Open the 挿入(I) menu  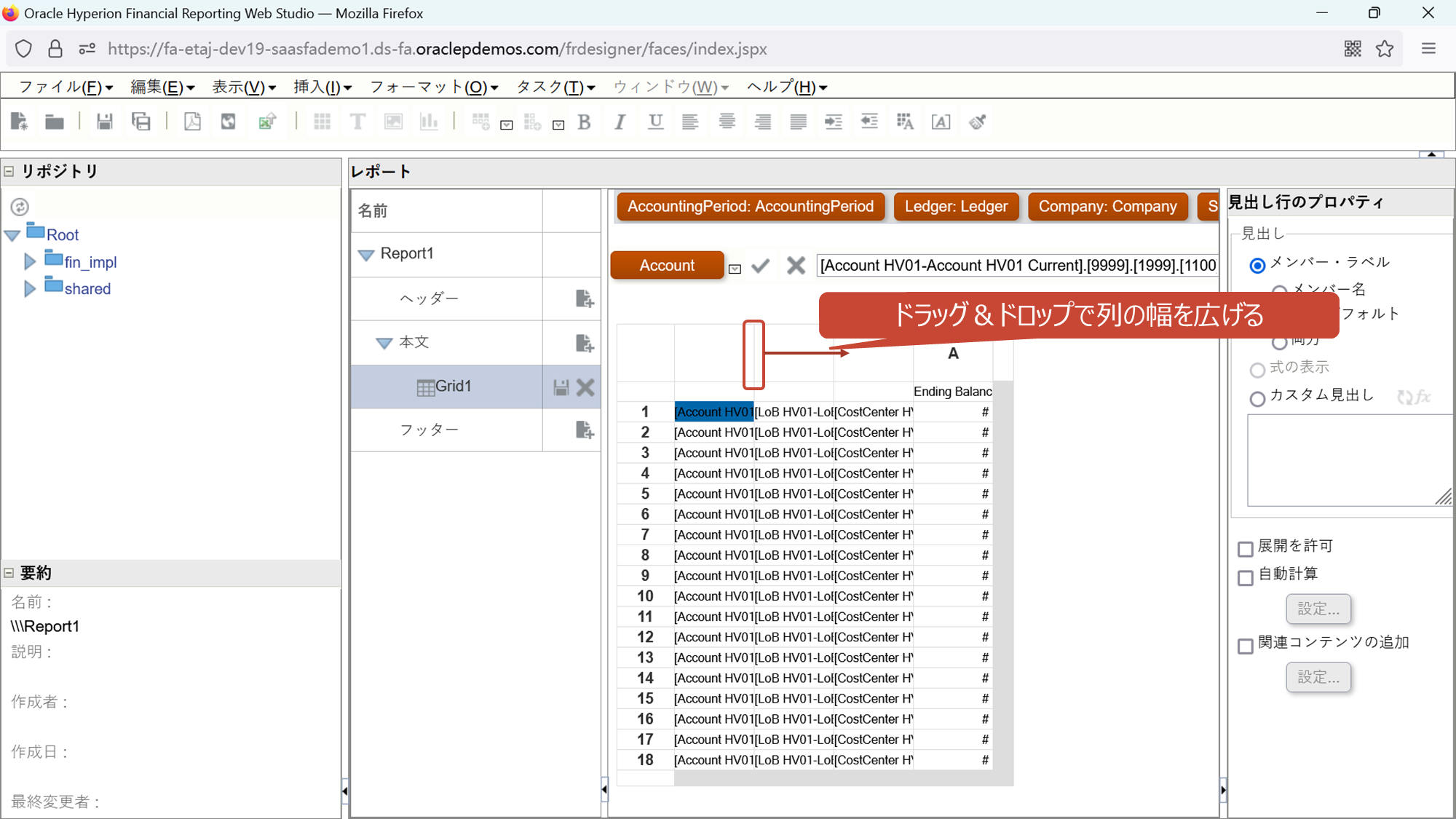tap(323, 87)
